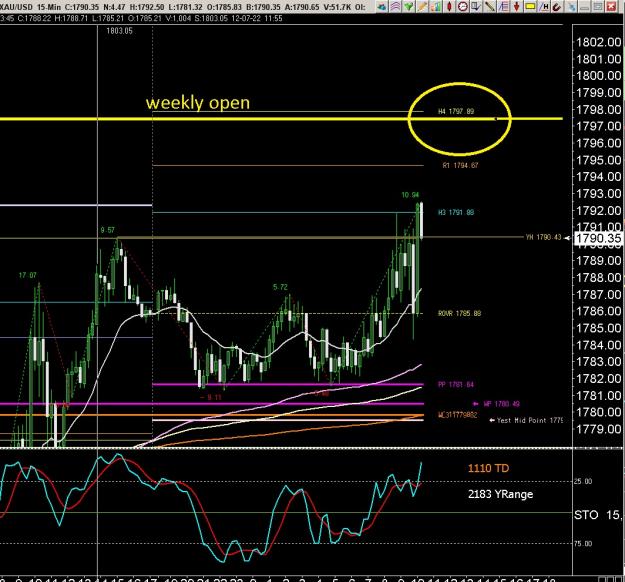Click the red down-arrow marker icon
Image resolution: width=625 pixels, height=582 pixels.
pos(517,6)
